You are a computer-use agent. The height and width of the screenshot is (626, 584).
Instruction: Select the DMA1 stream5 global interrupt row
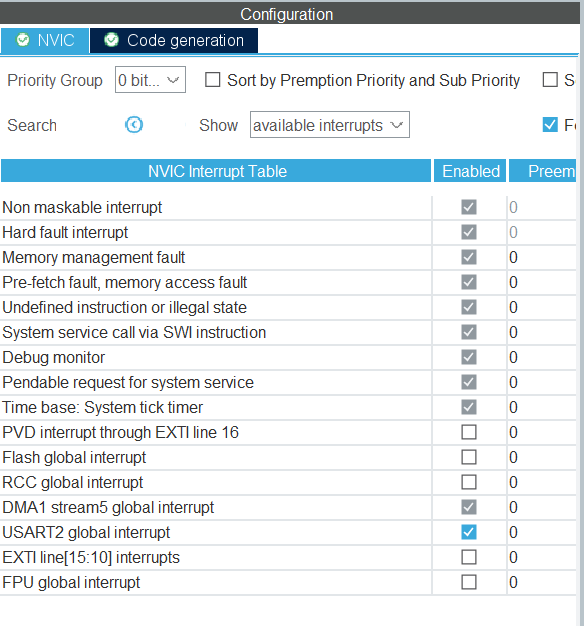click(x=288, y=507)
